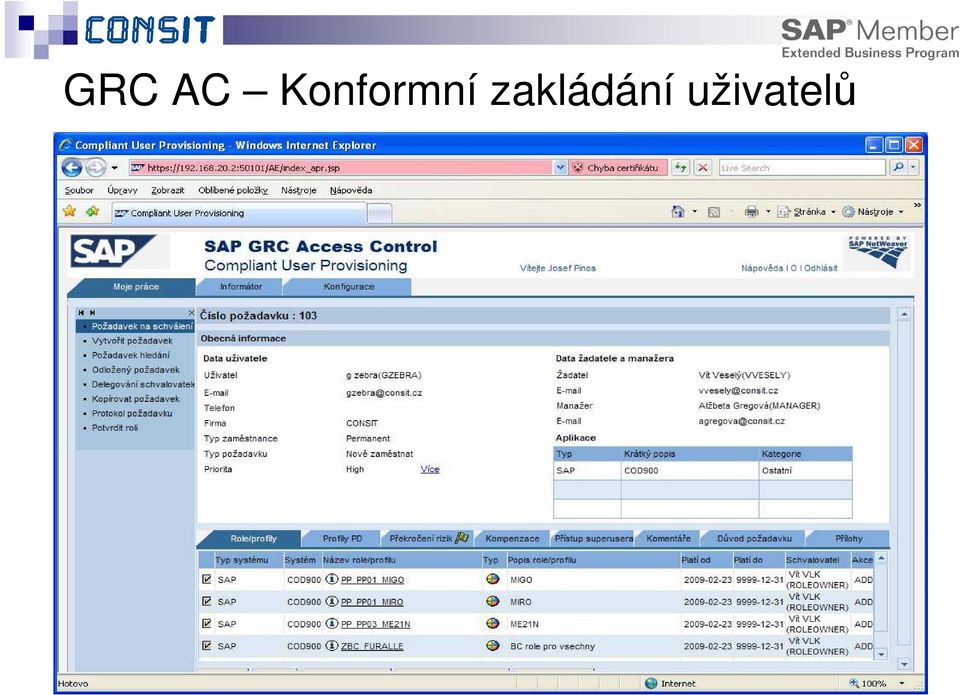Viewport: 960px width, 695px height.
Task: Select Vytvořit požadavek in the sidebar
Action: (x=132, y=340)
